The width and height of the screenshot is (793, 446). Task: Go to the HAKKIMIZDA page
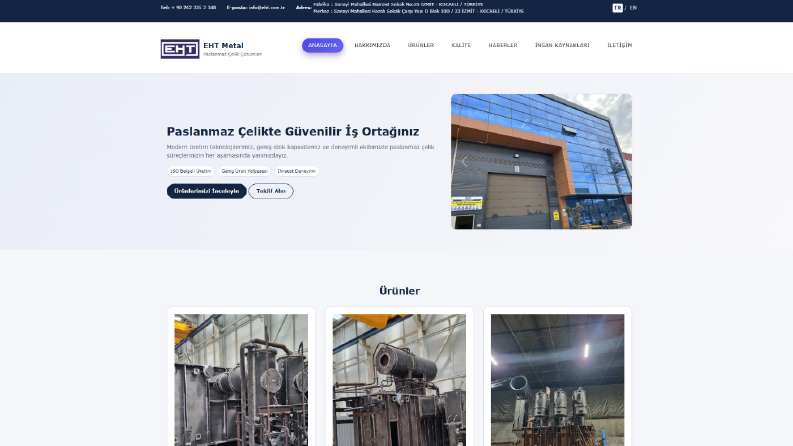pos(372,46)
